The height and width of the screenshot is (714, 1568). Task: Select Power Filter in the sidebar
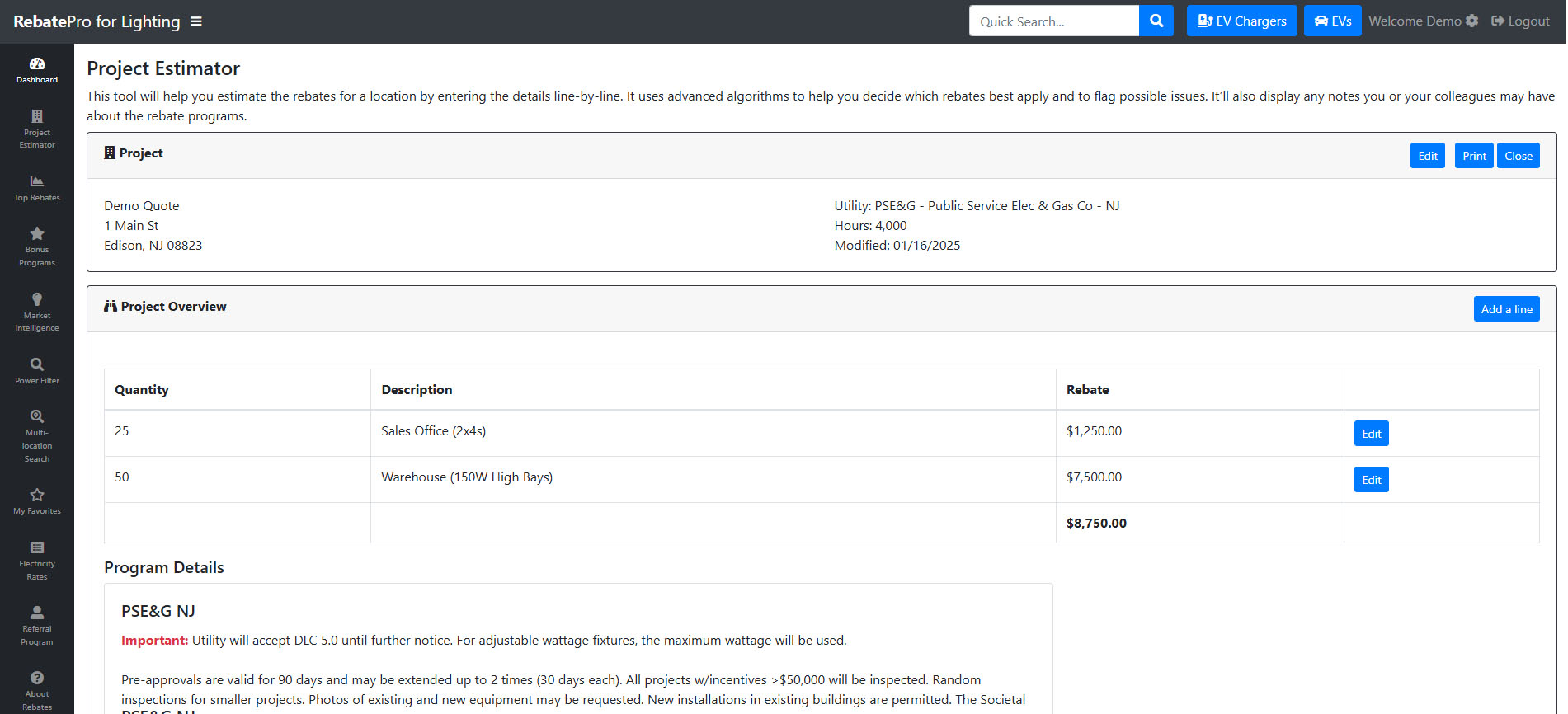37,371
